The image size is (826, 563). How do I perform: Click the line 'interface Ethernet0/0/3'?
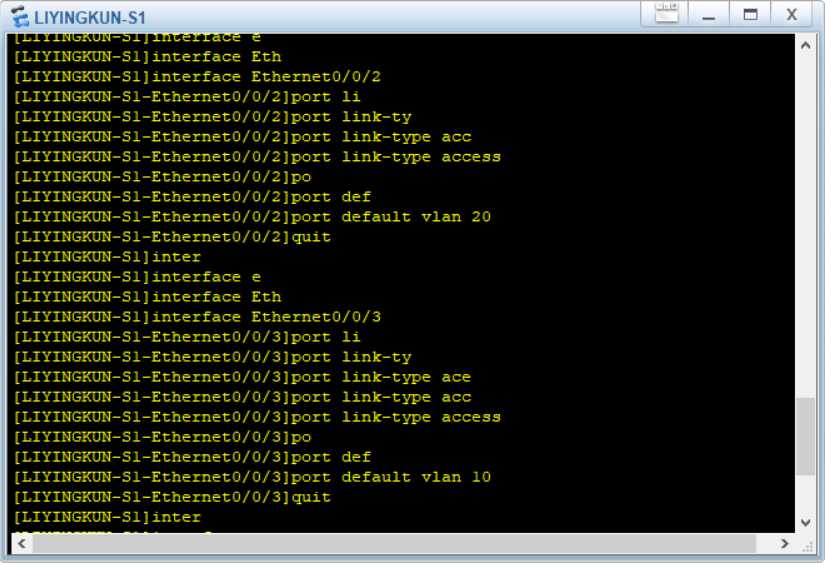(x=197, y=317)
